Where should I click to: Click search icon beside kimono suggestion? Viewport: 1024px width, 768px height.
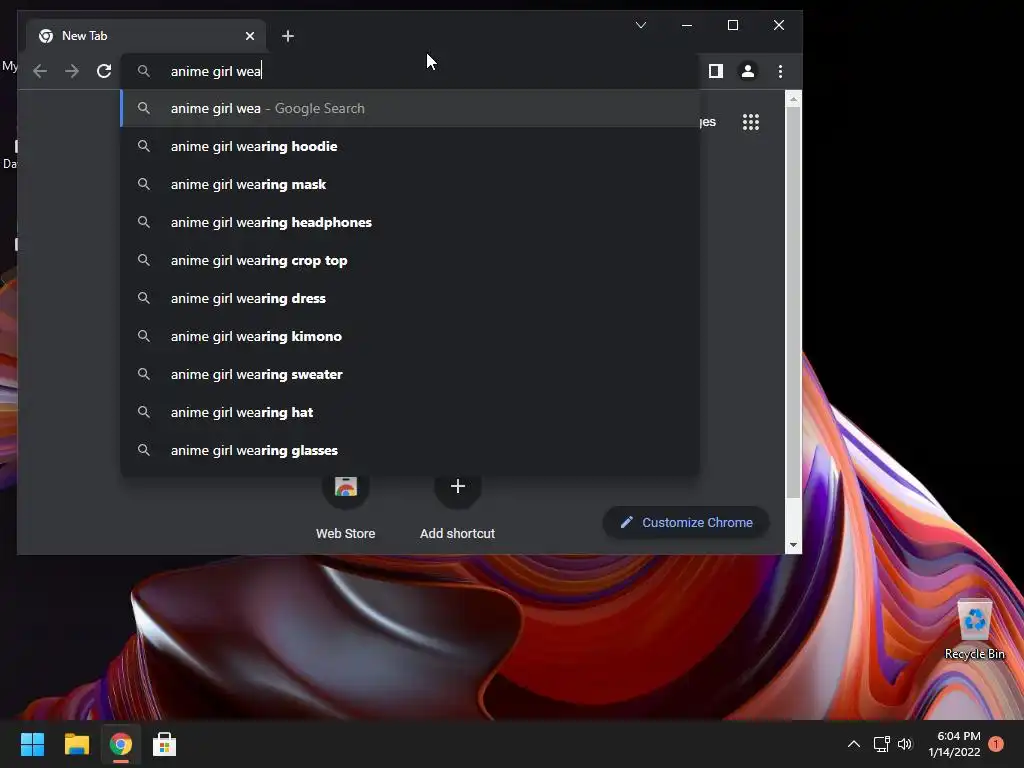point(144,336)
